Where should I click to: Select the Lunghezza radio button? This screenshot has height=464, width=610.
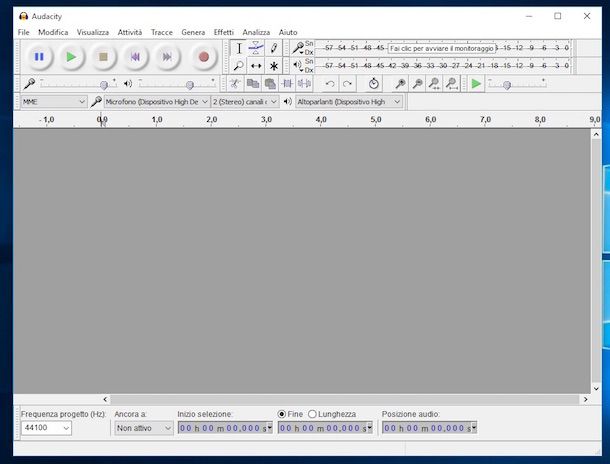coord(312,414)
